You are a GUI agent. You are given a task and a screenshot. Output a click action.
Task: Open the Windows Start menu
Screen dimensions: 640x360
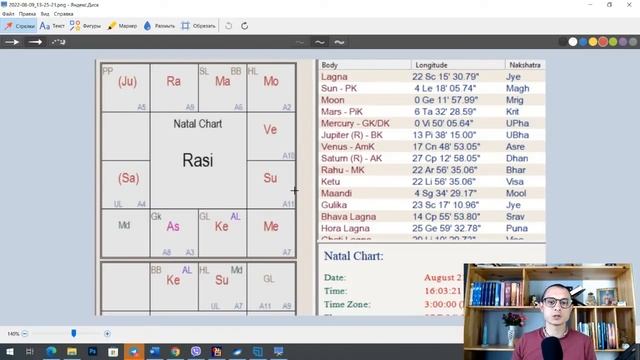point(9,351)
